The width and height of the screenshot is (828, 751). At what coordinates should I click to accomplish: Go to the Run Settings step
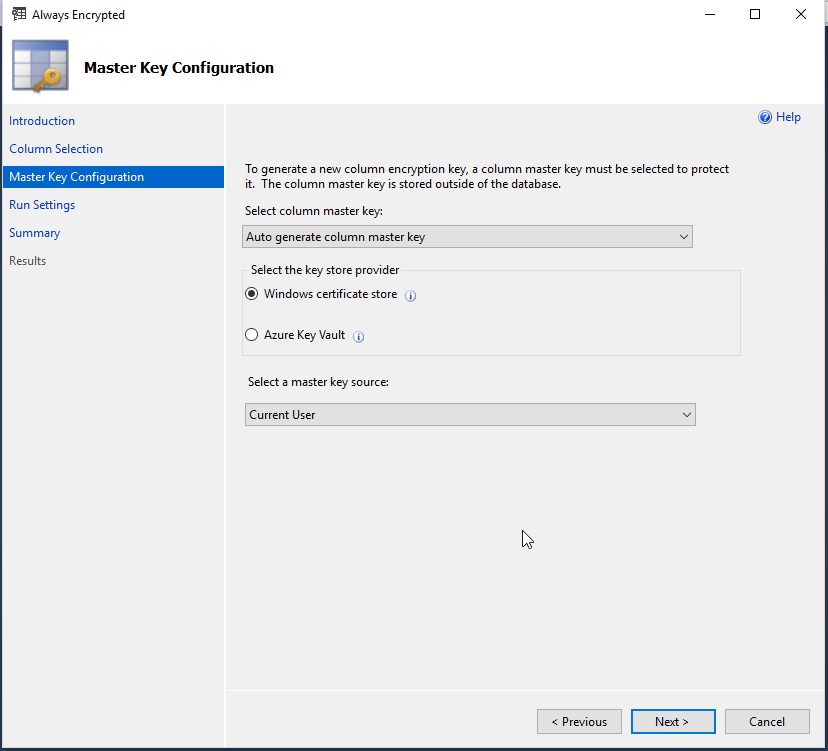coord(42,204)
